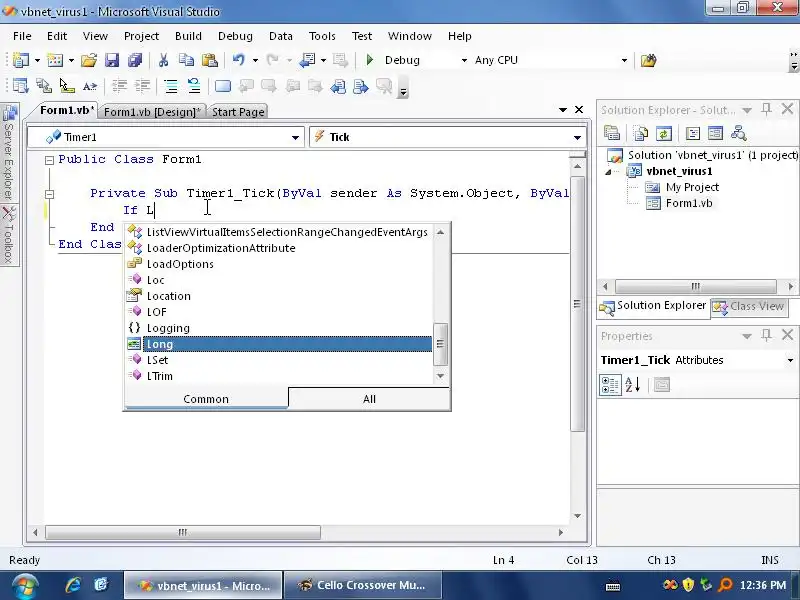Close the active document with X
800x600 pixels.
point(579,110)
